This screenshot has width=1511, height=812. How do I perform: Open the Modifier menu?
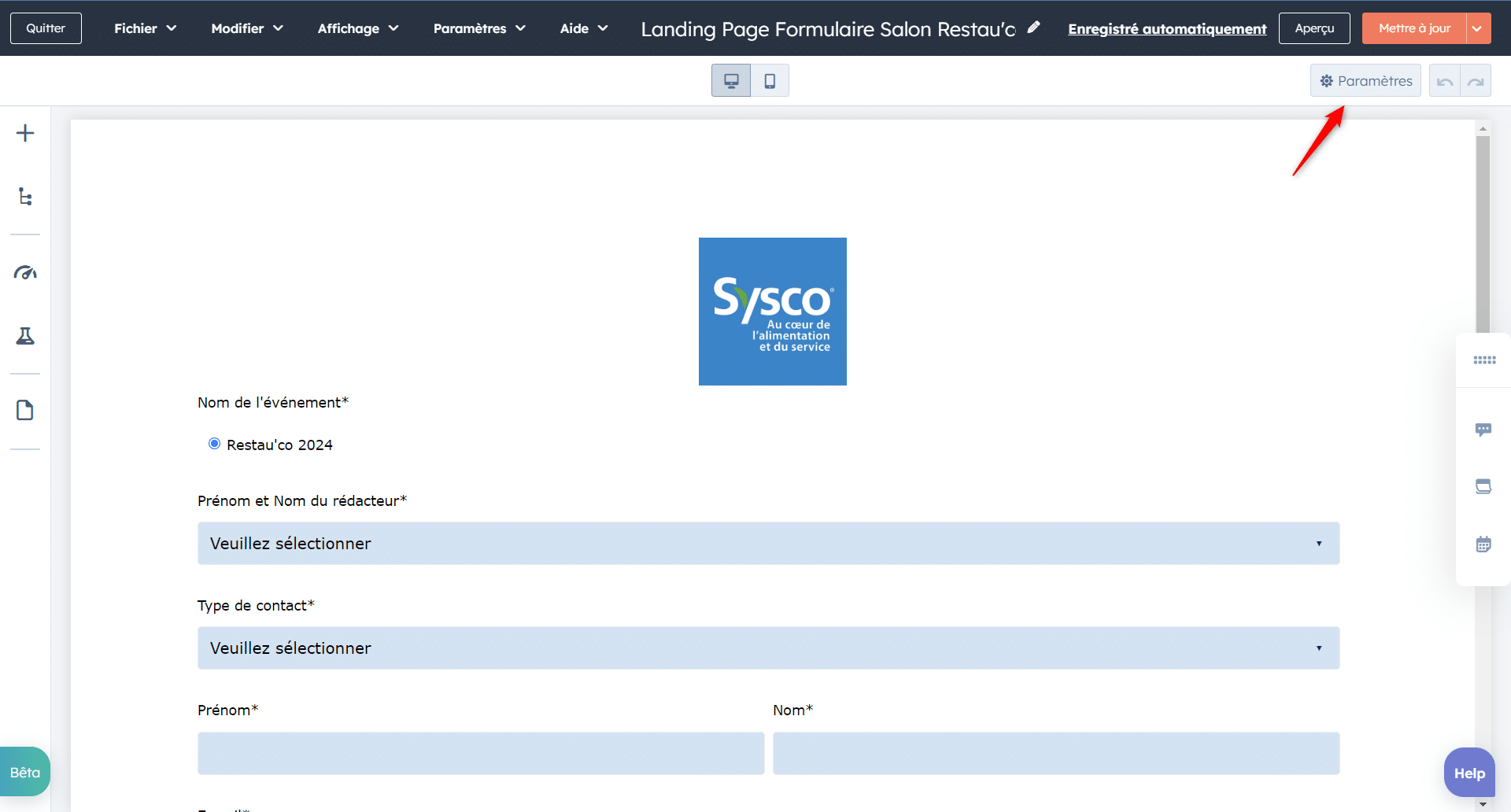coord(246,28)
